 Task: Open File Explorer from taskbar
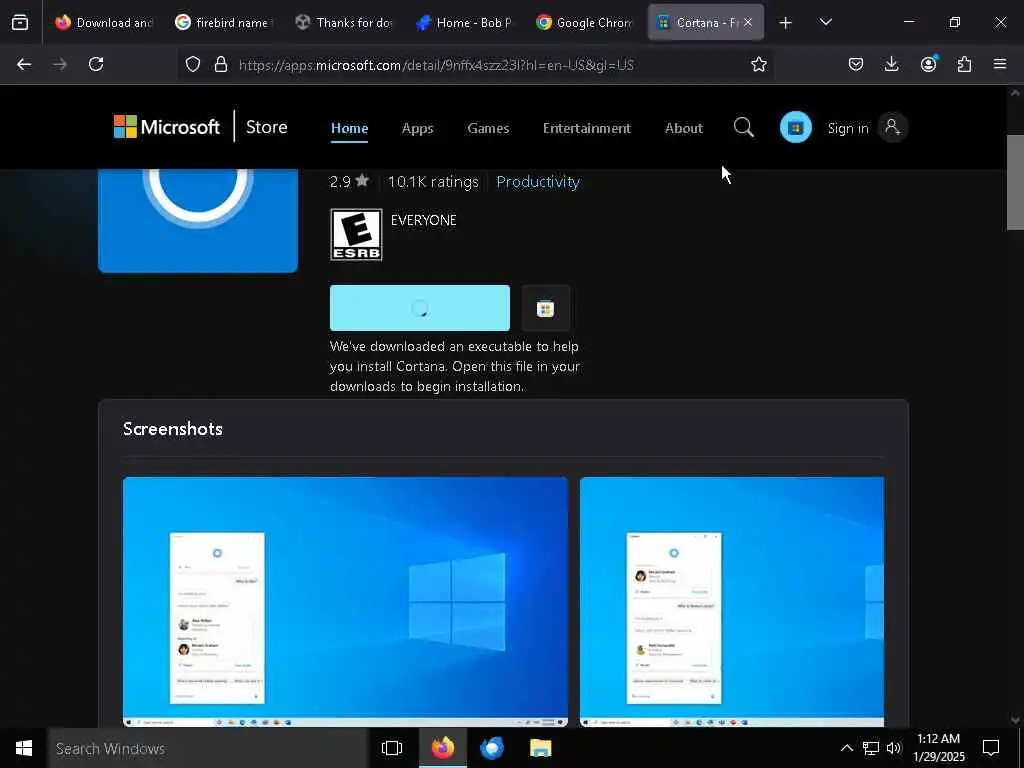540,748
